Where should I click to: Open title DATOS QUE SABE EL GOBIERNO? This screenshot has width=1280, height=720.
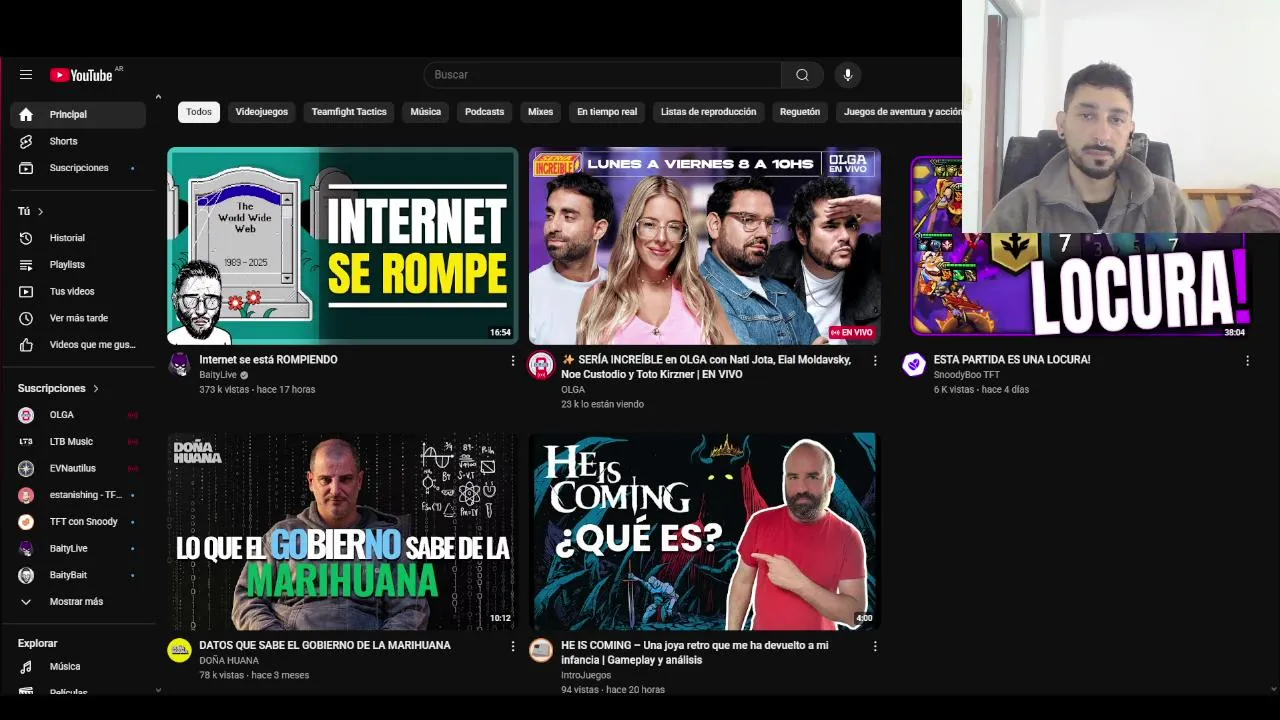(325, 646)
